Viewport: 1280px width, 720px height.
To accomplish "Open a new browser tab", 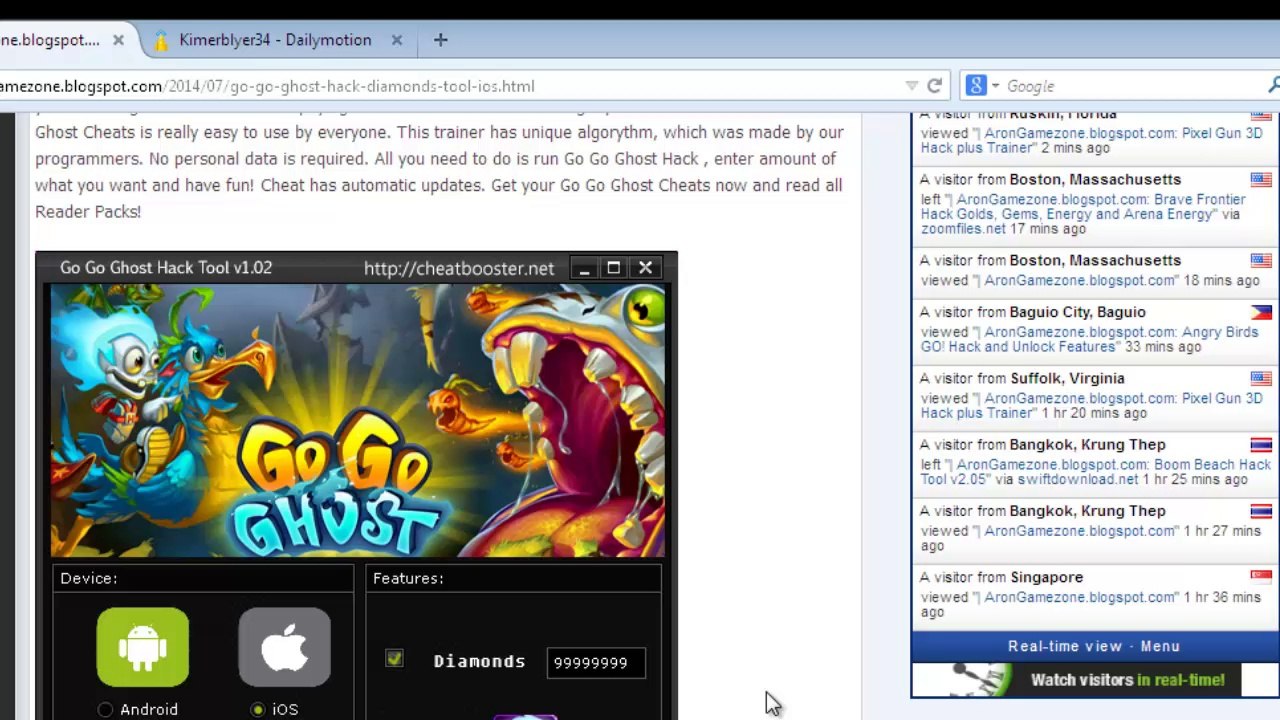I will [441, 40].
